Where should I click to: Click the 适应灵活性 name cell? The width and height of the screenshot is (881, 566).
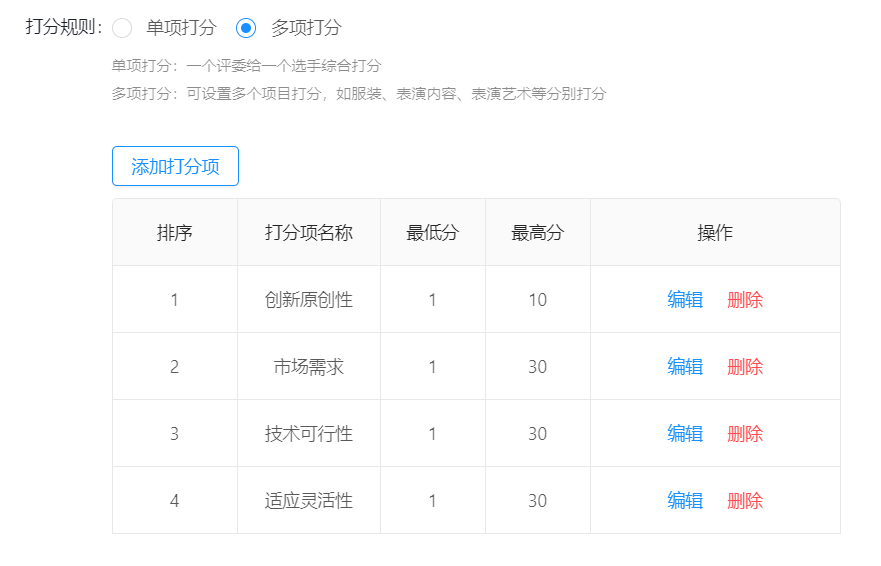(x=309, y=500)
